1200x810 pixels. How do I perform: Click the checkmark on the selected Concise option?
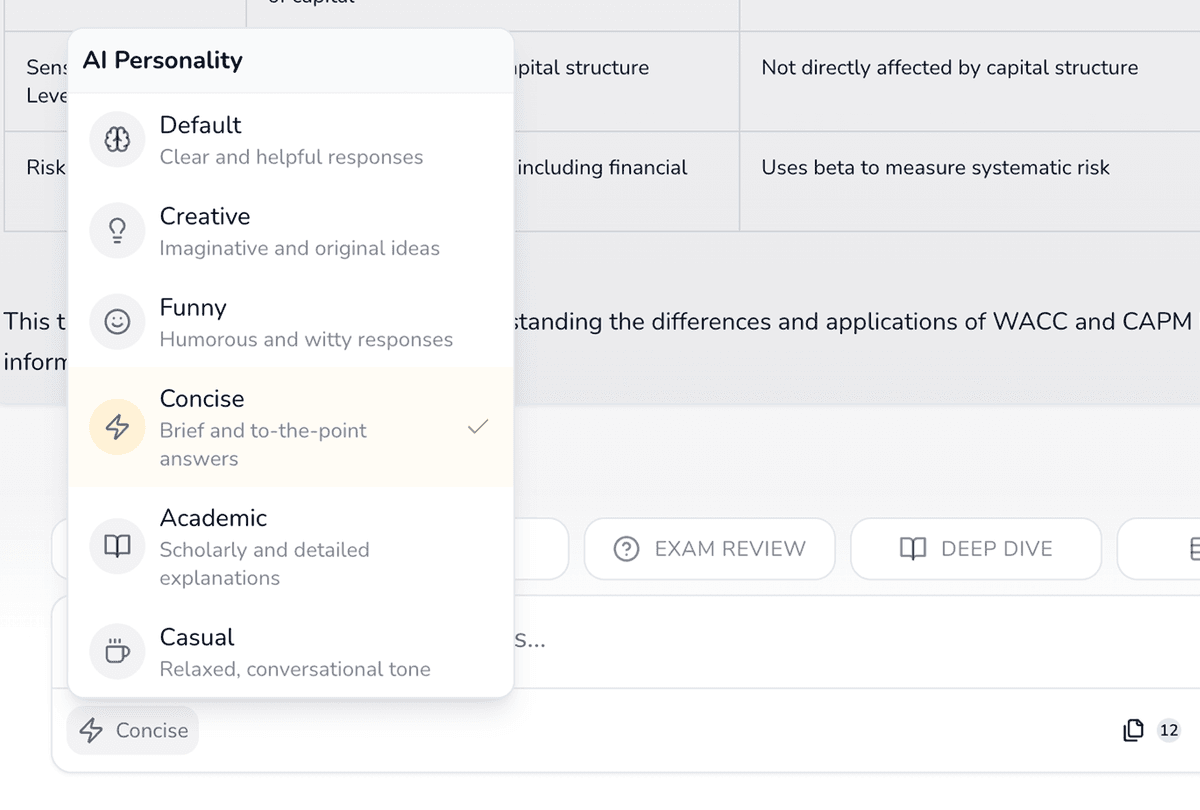[x=478, y=427]
